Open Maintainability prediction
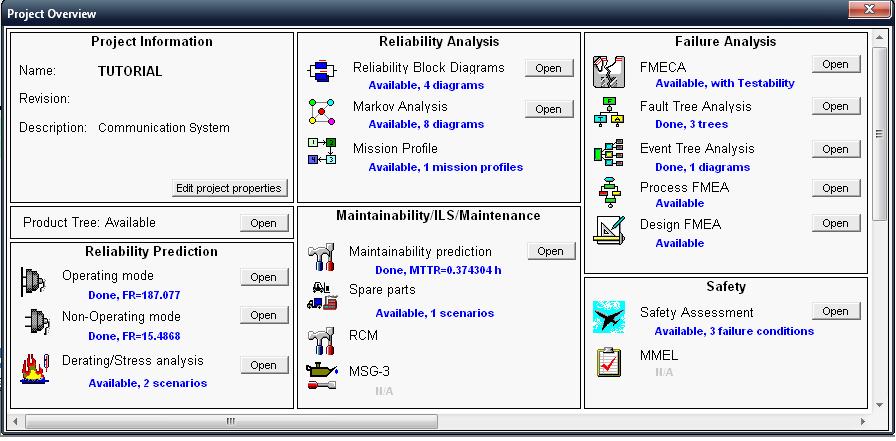 (551, 251)
